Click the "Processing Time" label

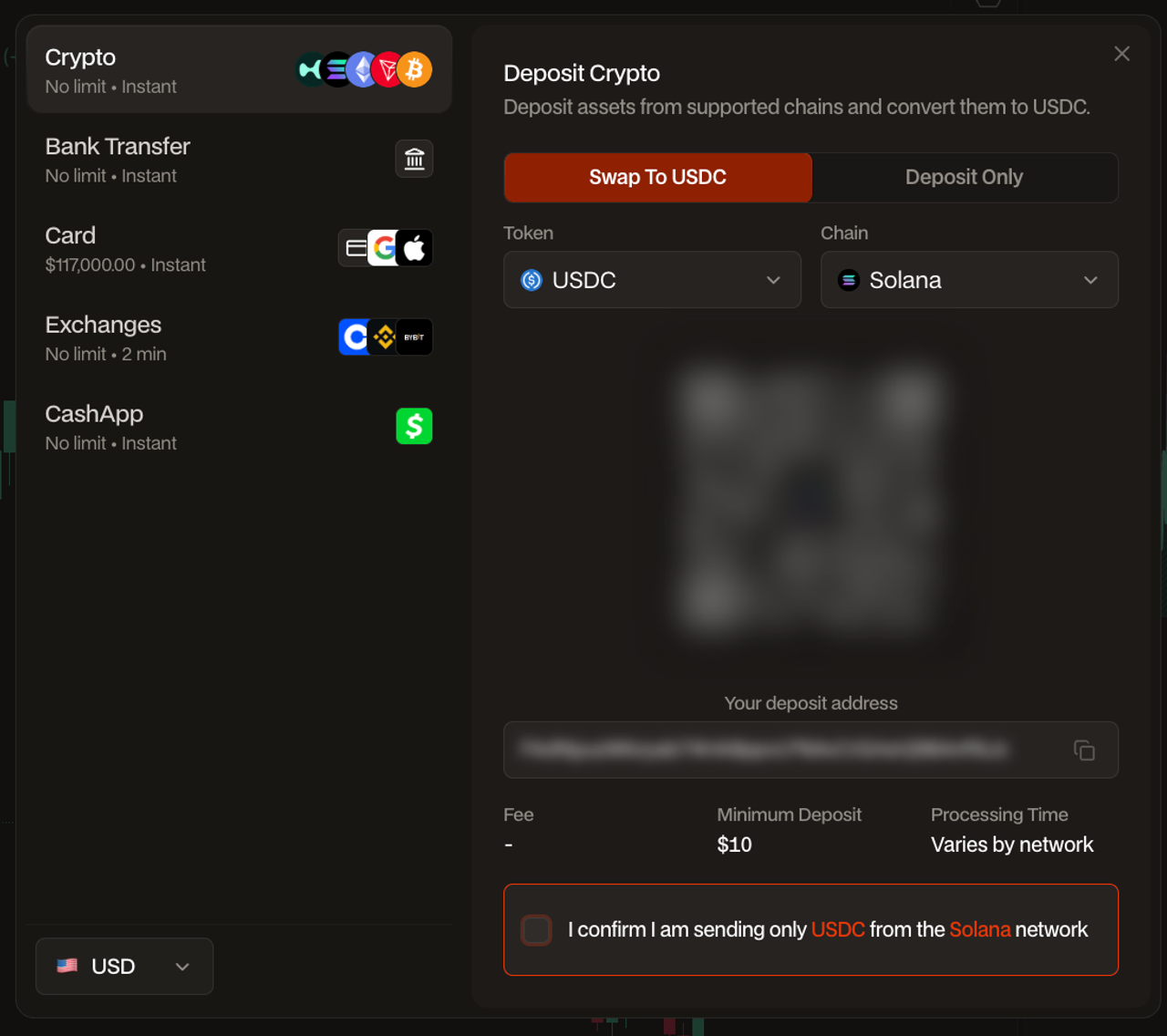999,814
